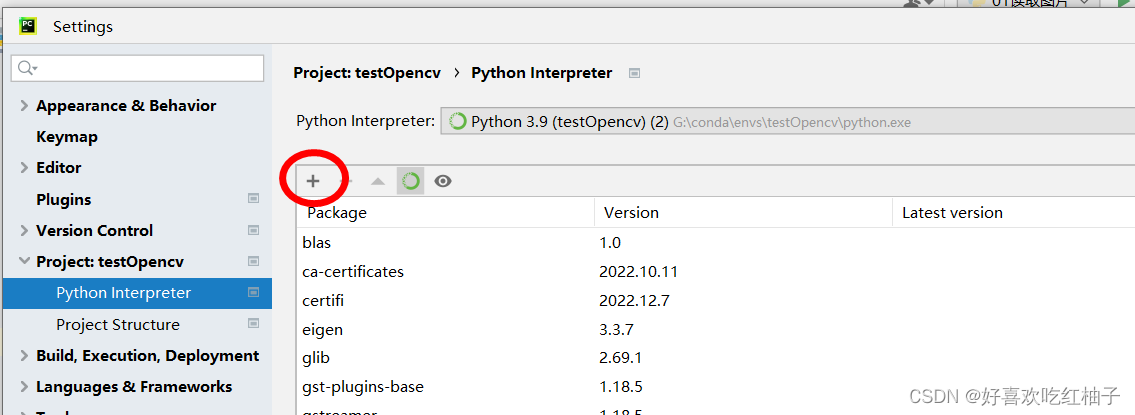Image resolution: width=1135 pixels, height=415 pixels.
Task: Click the PyCharm logo in title bar
Action: point(28,27)
